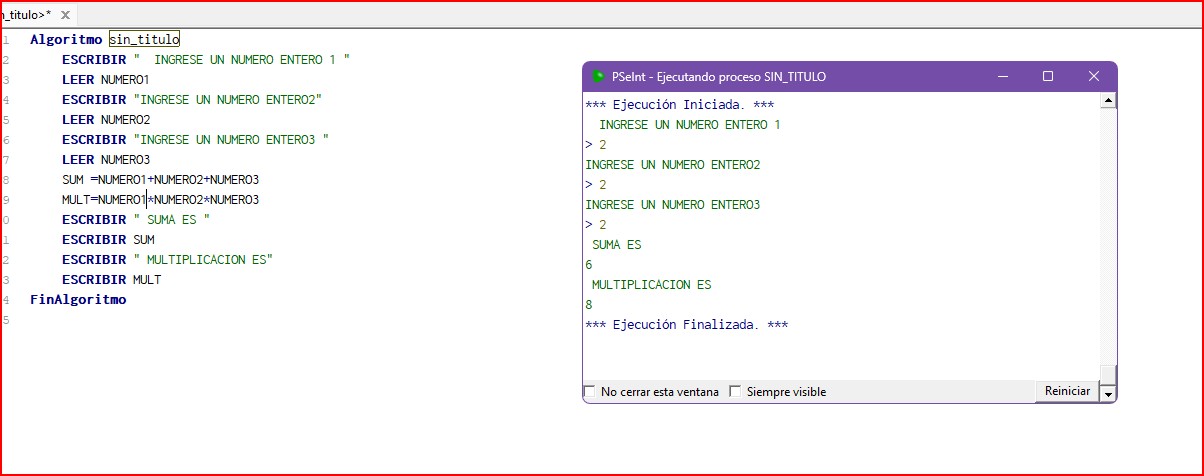Click the multiplication result 8 in output
1204x476 pixels.
point(589,305)
